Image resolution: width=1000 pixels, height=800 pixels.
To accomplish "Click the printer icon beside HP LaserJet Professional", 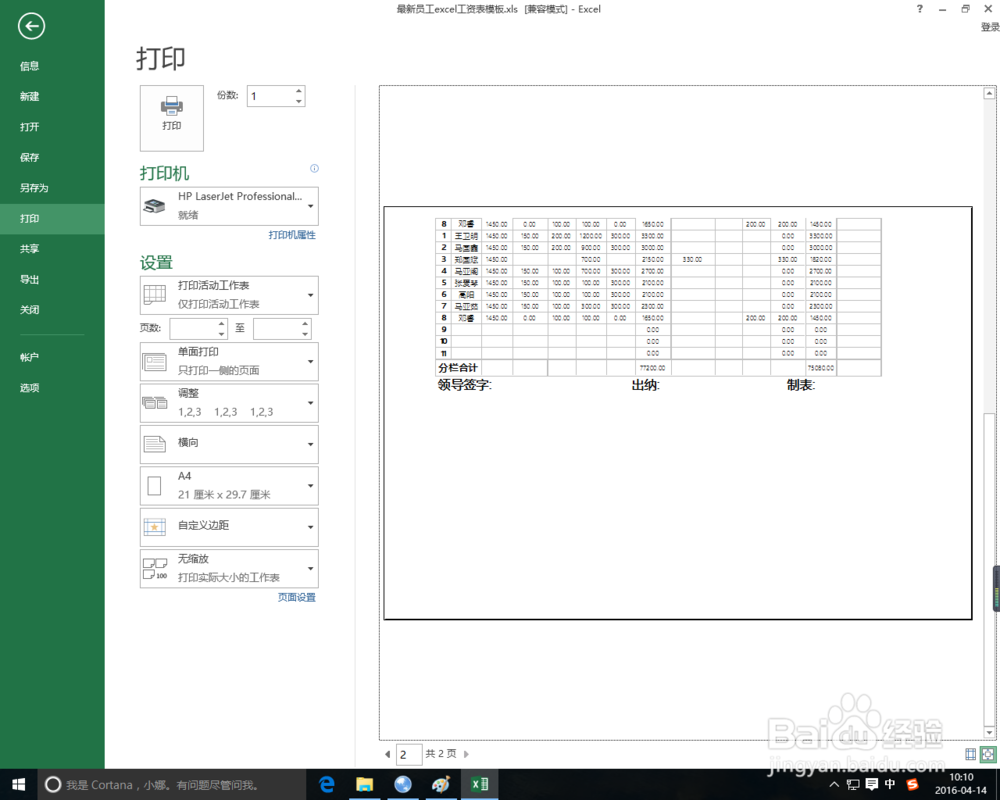I will click(155, 206).
